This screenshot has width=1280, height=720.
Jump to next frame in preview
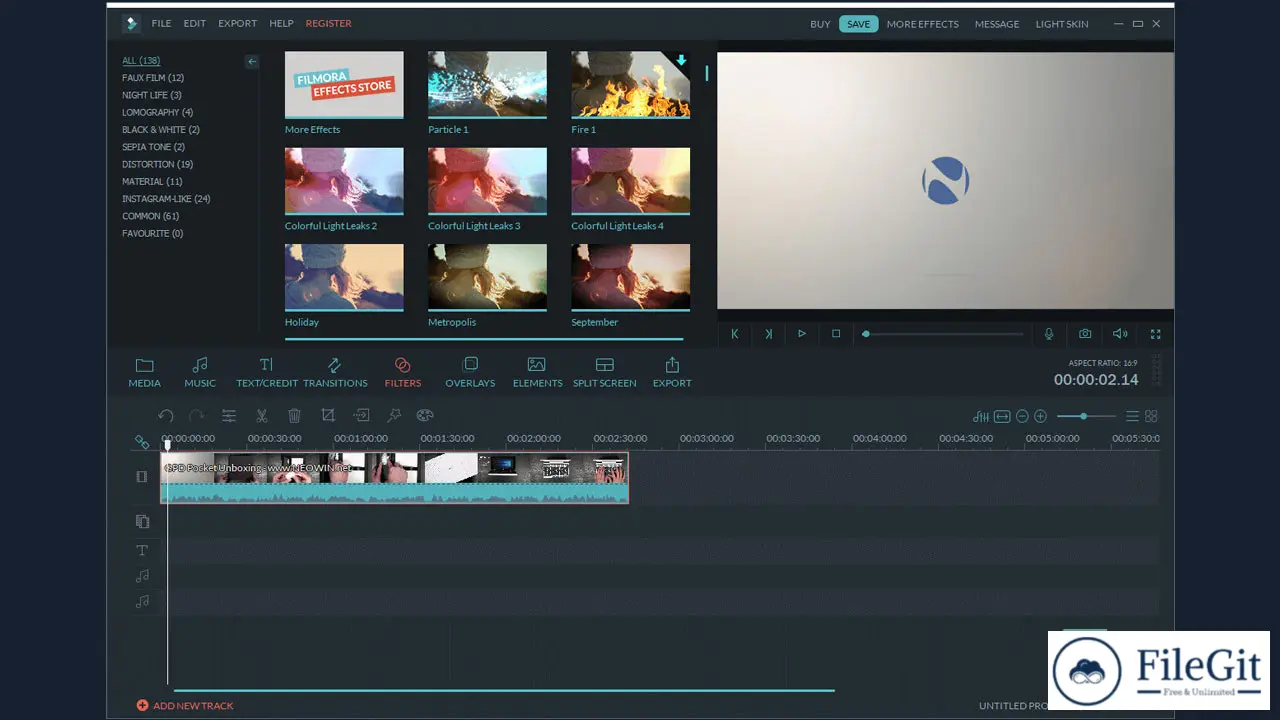pyautogui.click(x=768, y=334)
